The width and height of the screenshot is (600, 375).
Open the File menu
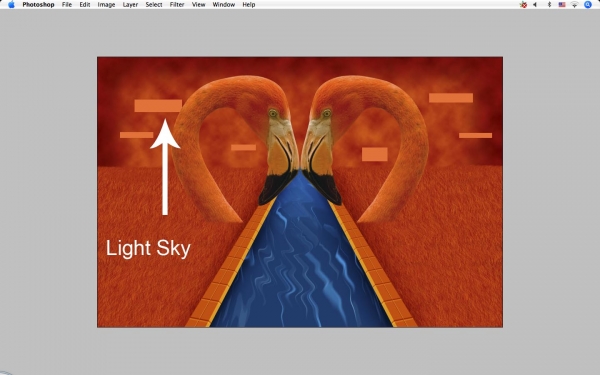(x=67, y=5)
